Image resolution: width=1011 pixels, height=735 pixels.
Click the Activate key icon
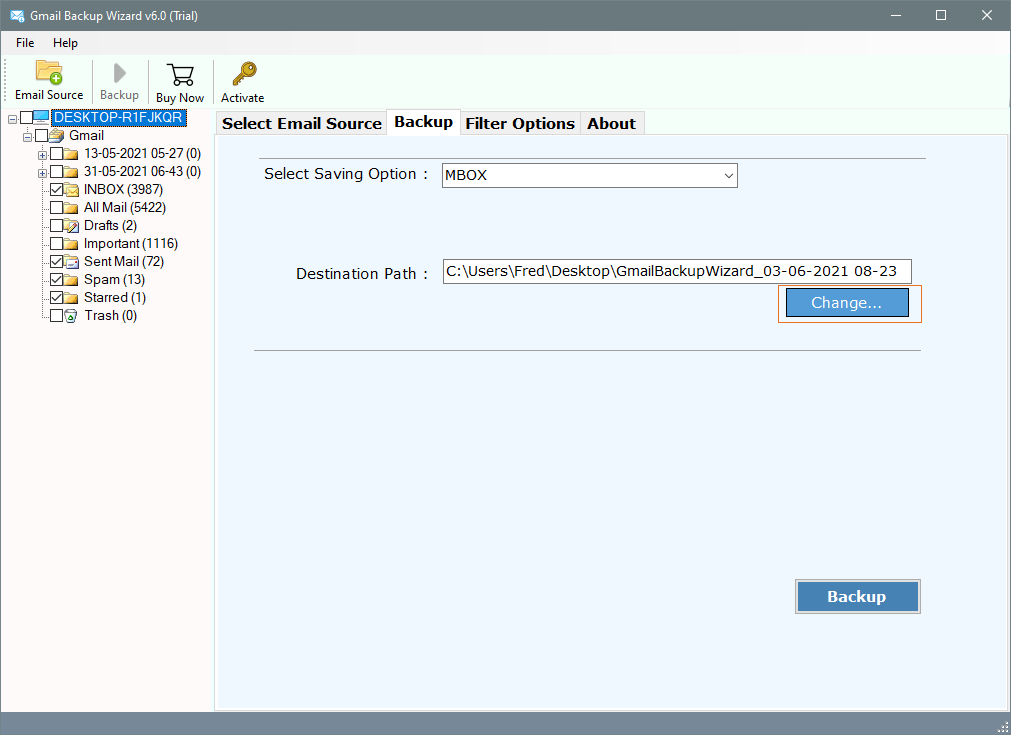coord(243,74)
